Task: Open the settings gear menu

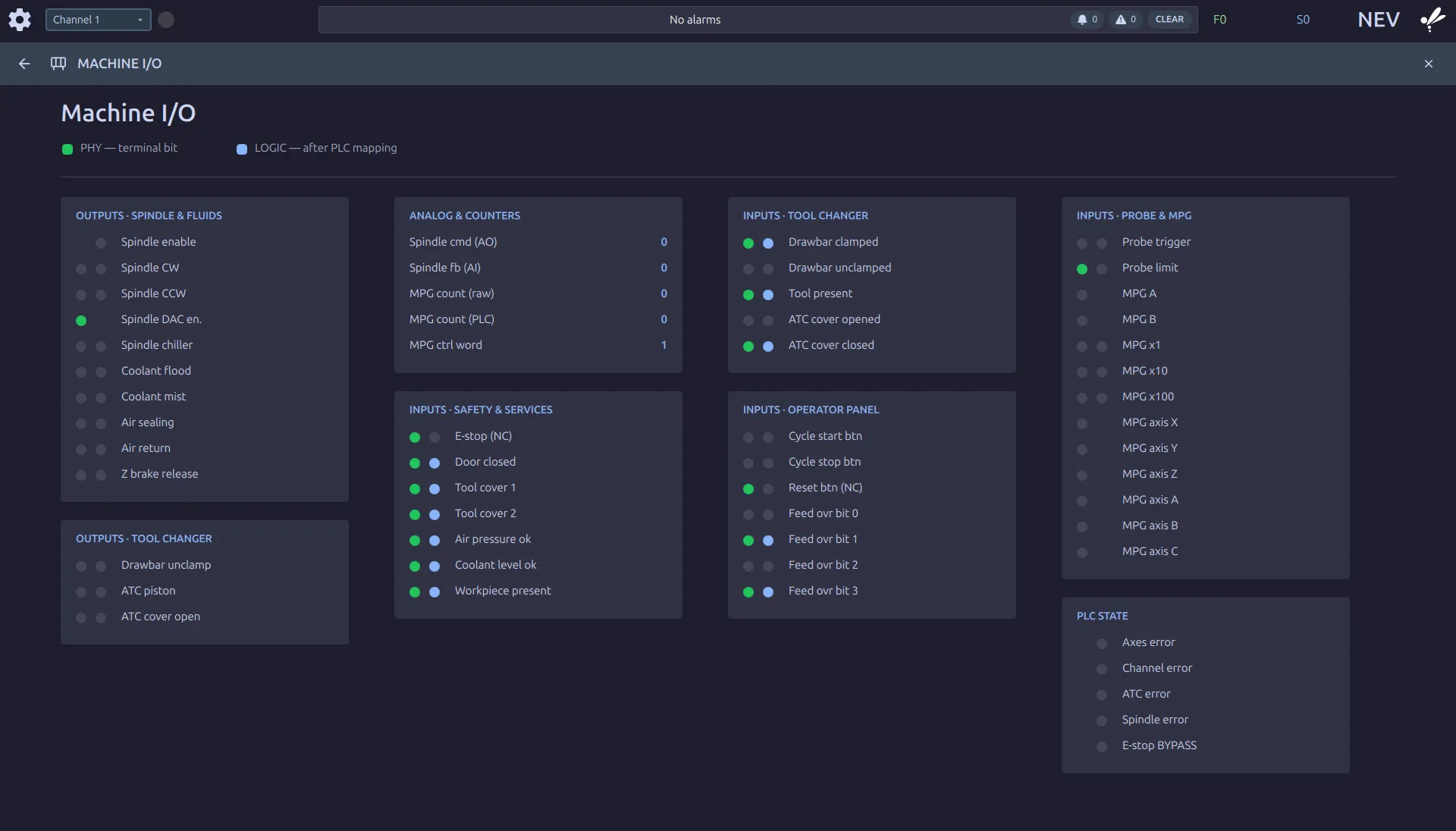Action: tap(20, 20)
